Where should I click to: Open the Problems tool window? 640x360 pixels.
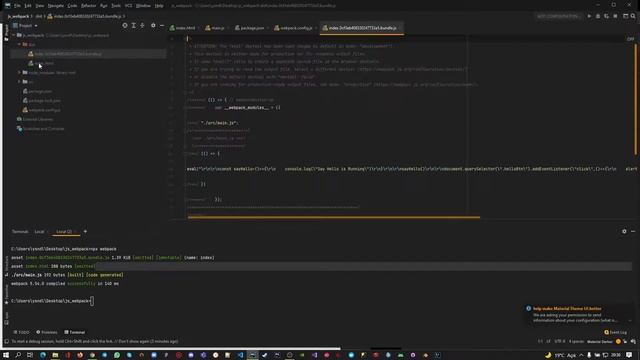coord(47,332)
